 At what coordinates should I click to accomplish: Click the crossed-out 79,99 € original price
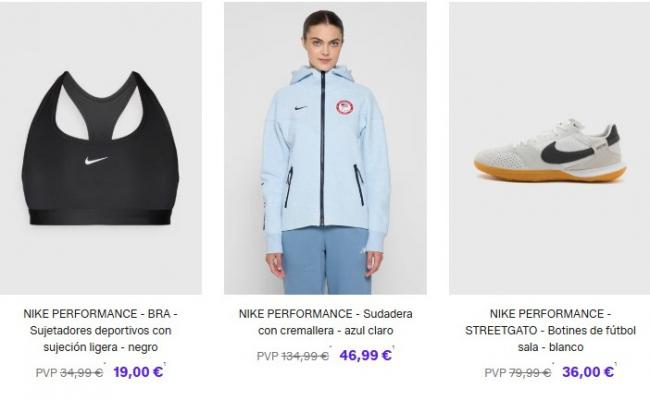tap(530, 373)
